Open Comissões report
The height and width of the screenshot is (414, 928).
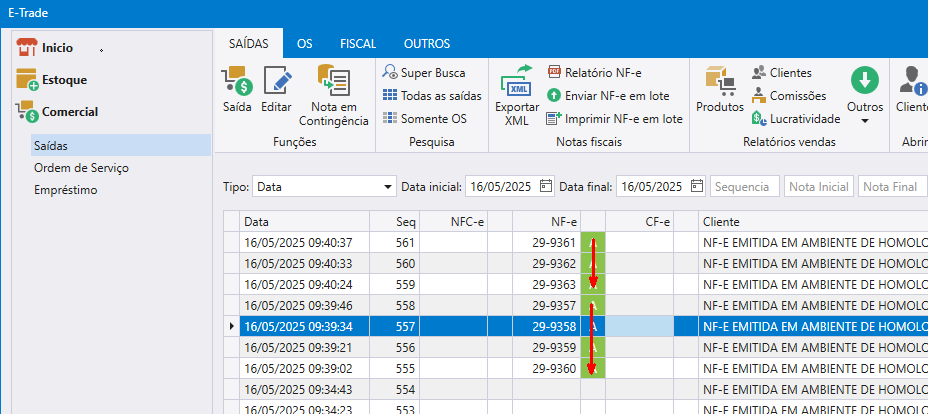coord(789,96)
